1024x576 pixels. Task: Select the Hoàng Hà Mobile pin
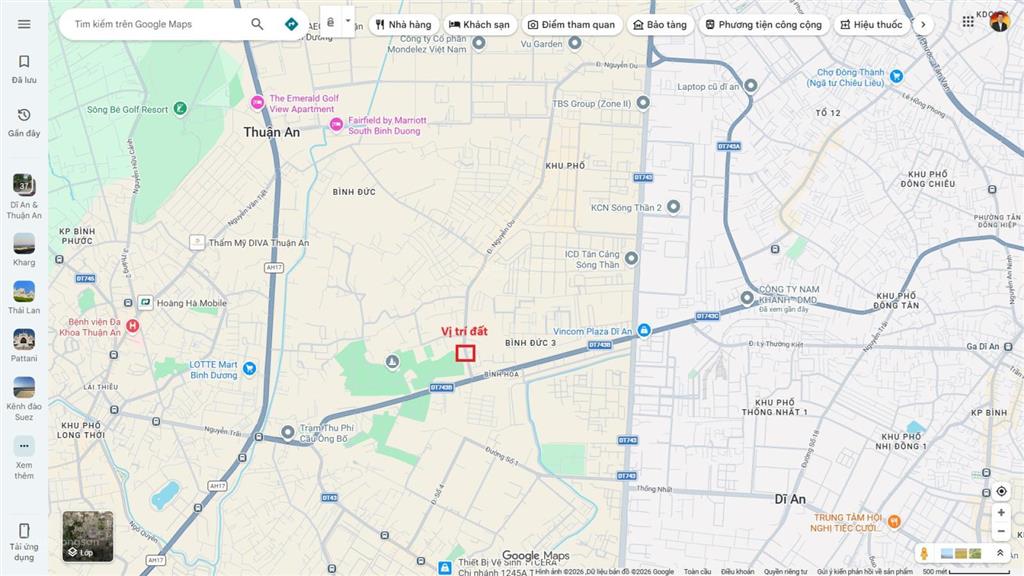coord(145,302)
